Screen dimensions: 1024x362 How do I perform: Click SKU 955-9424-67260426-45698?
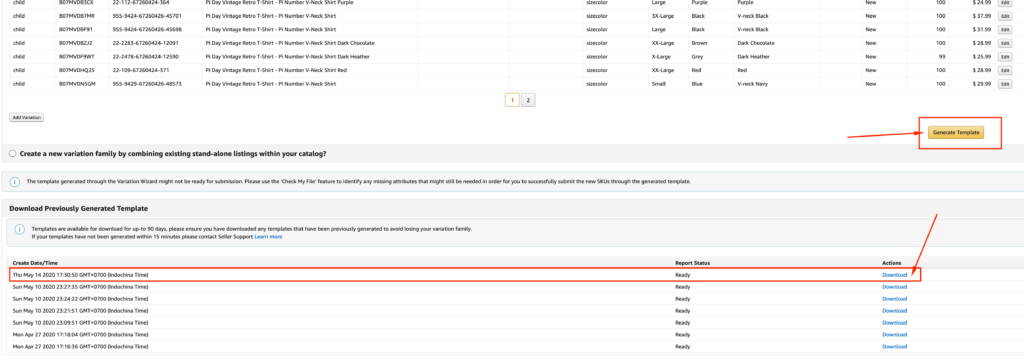(147, 29)
